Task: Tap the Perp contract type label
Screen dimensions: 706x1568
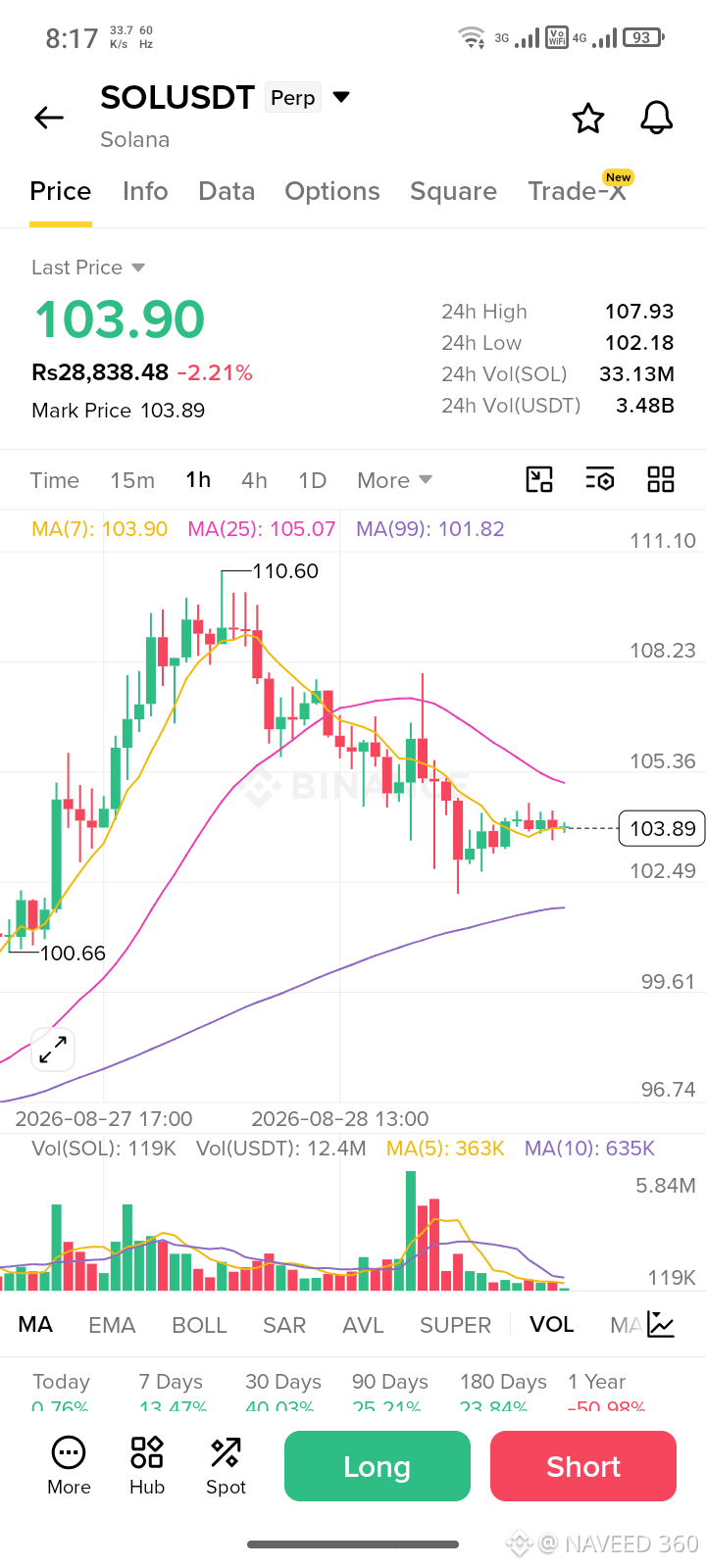Action: [x=293, y=97]
